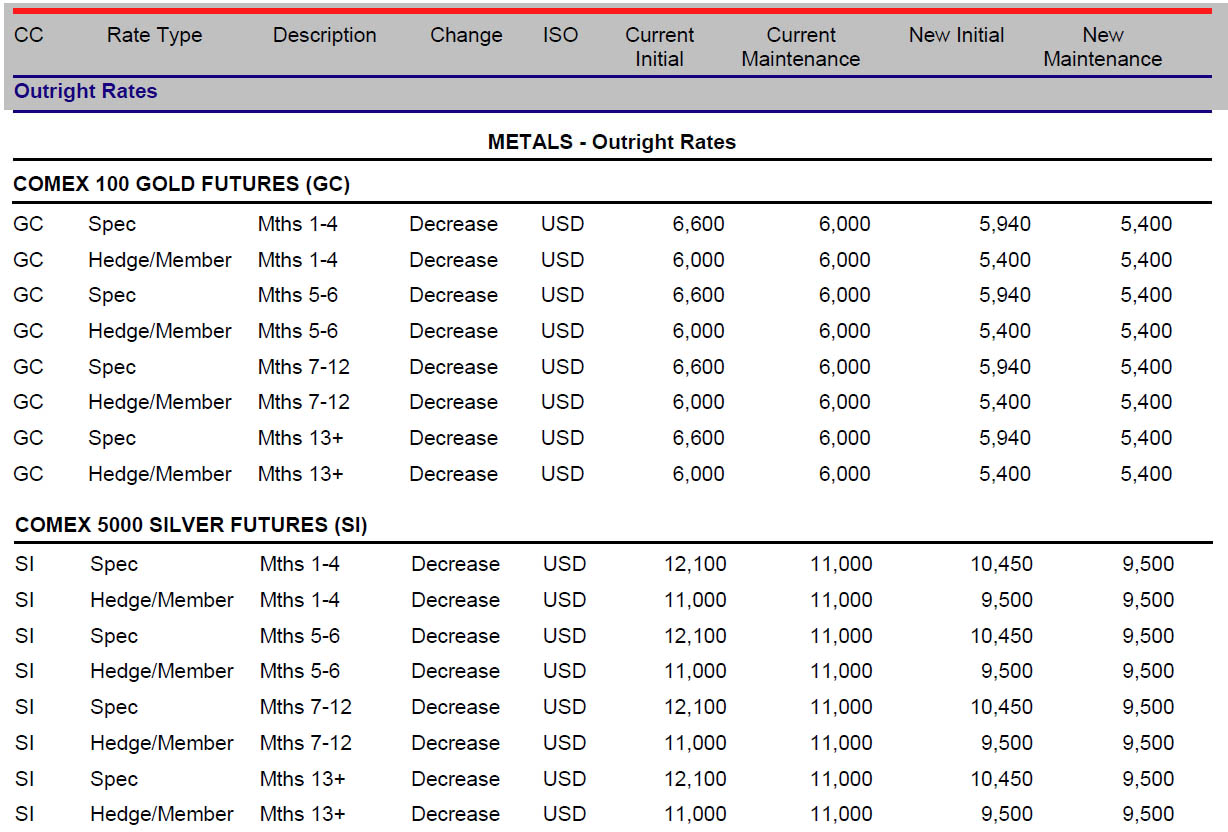Select USD in the GC Hedge/Member Mths 1-4 row

click(562, 260)
